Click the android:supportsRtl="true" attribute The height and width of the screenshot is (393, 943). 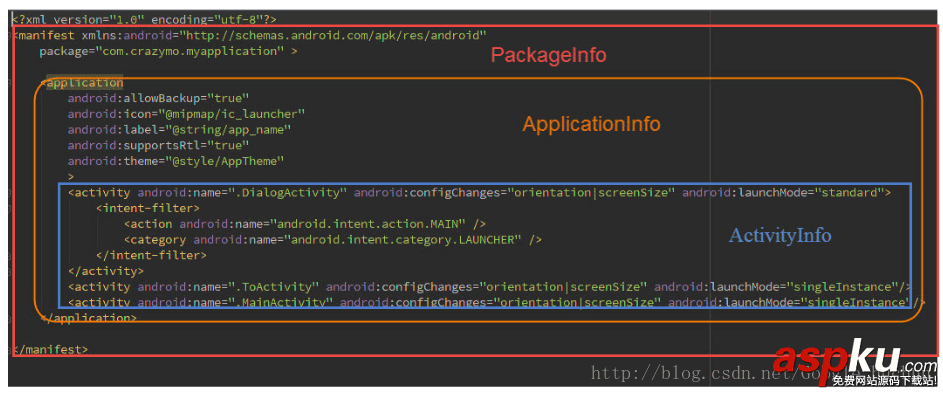tap(158, 145)
